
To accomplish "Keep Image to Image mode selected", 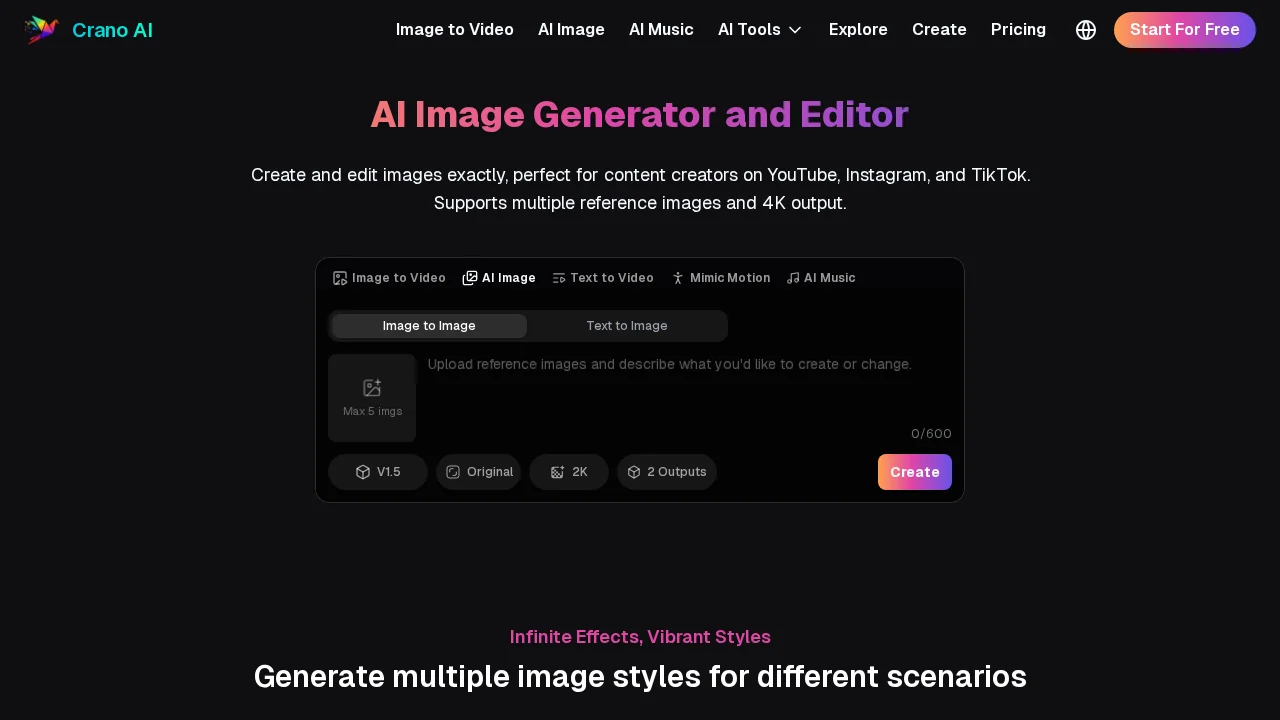I will coord(429,325).
